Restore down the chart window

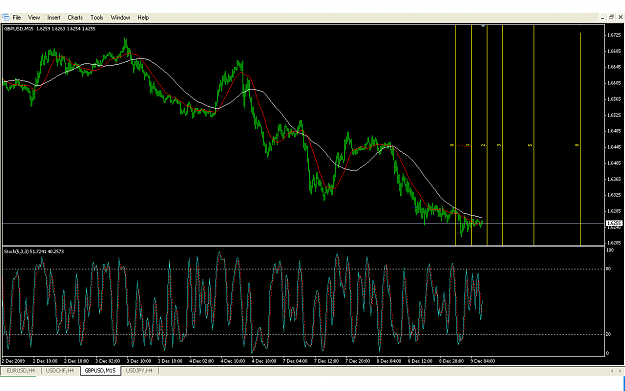point(611,17)
